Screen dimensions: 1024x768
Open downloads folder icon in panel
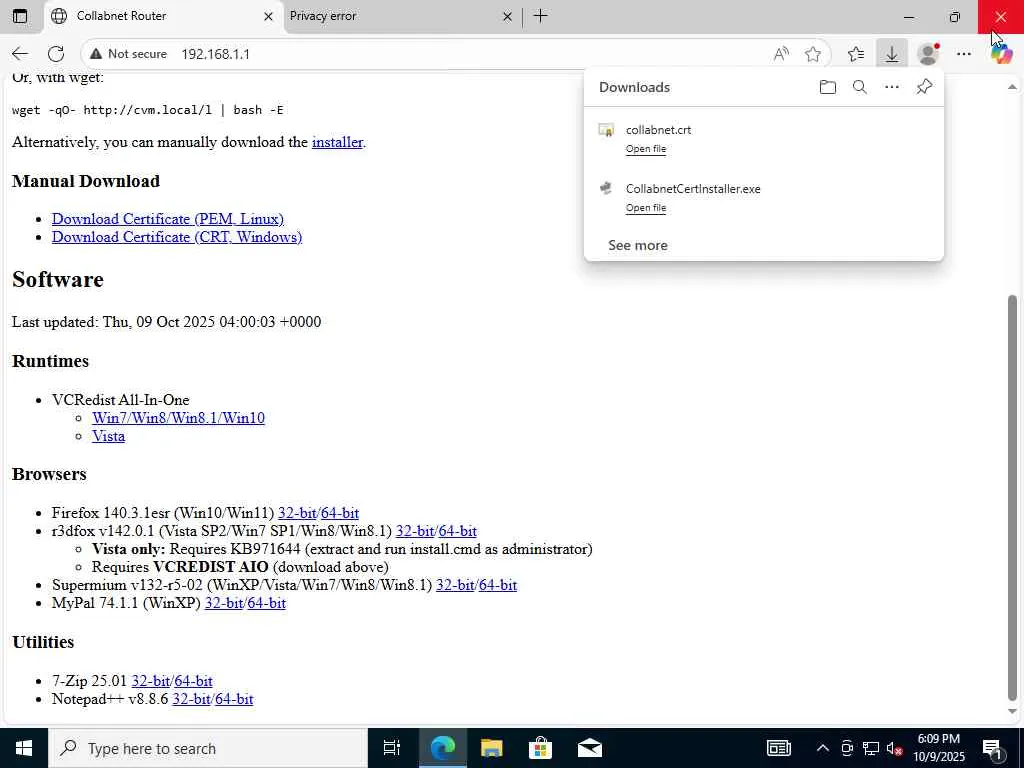click(827, 87)
